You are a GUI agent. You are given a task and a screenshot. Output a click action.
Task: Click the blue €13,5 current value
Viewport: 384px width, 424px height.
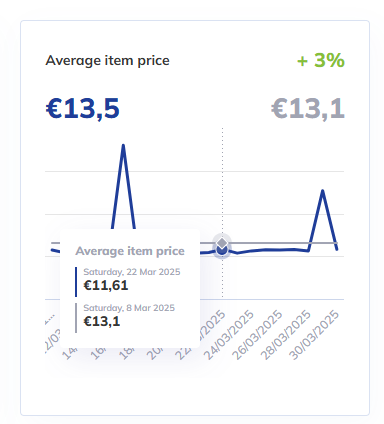82,109
